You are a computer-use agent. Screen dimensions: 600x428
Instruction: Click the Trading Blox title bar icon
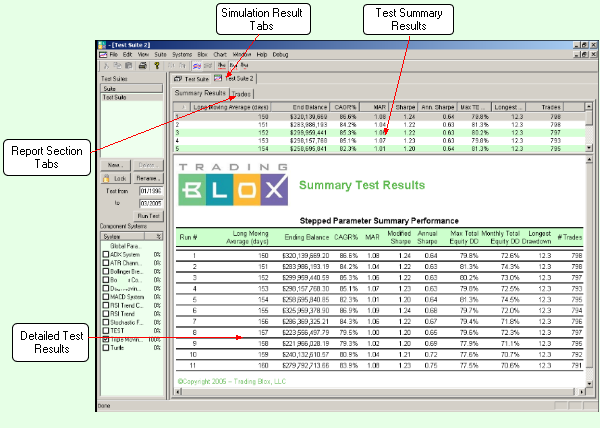point(101,45)
